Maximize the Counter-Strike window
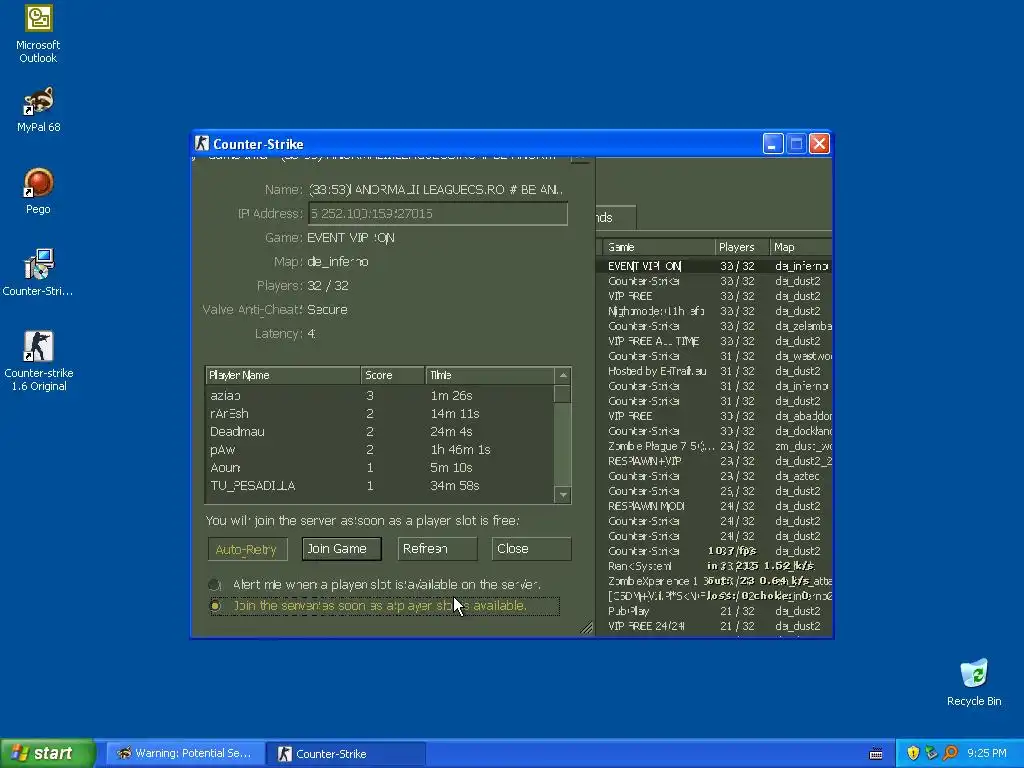 (796, 144)
